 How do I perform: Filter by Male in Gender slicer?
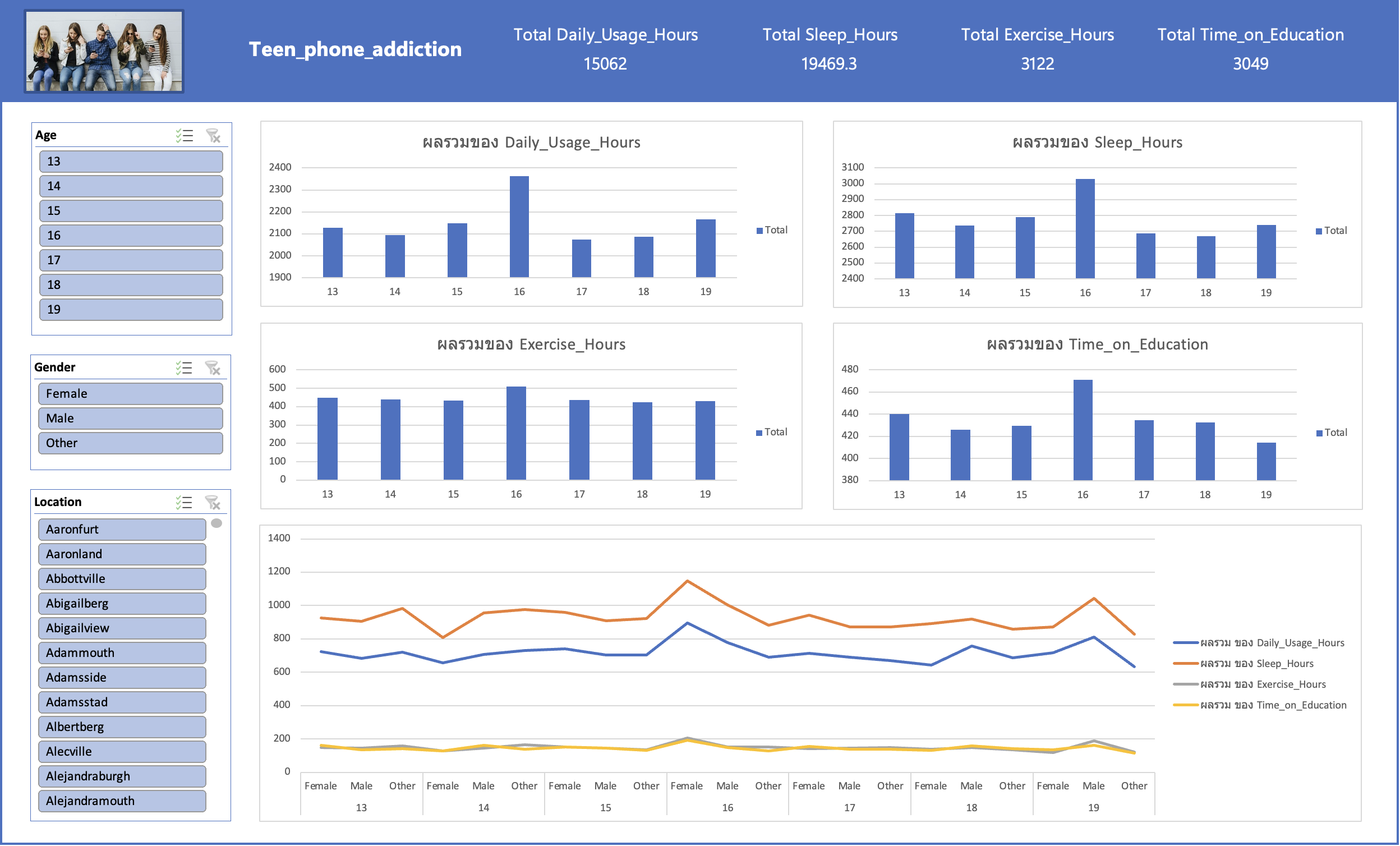click(131, 418)
